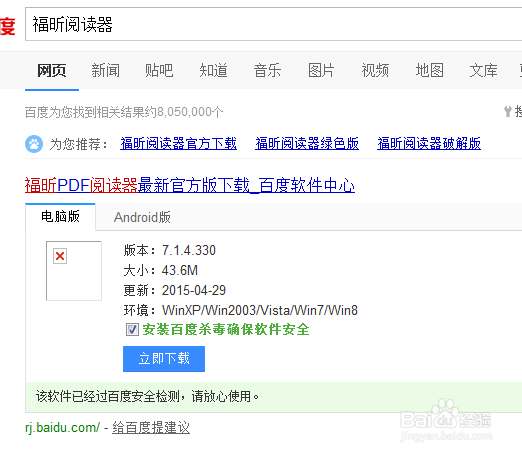Switch to the 图片 tab
Screen dimensions: 522x454
321,70
